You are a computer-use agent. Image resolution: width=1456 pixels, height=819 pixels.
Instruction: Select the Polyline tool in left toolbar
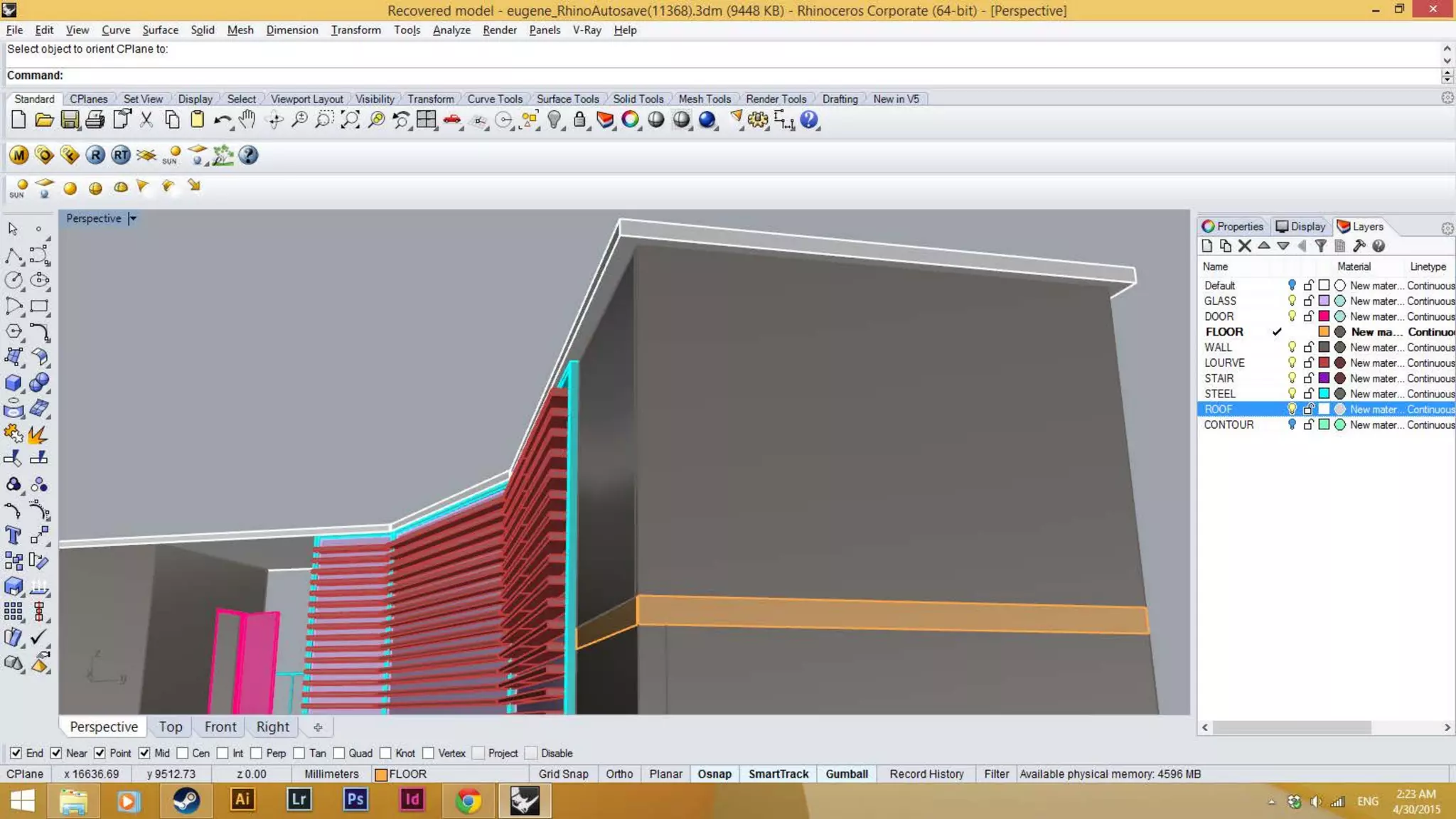point(13,255)
